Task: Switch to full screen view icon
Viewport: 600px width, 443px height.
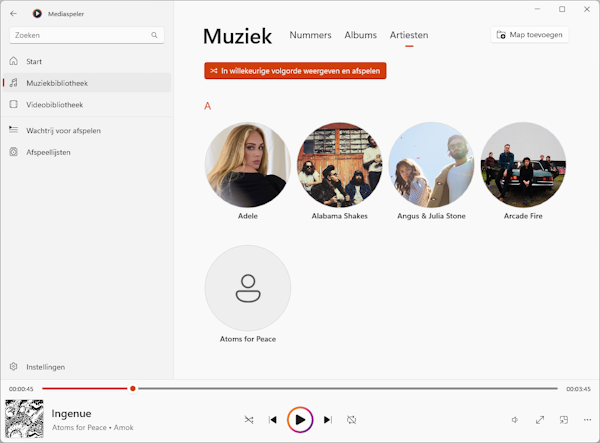Action: click(540, 420)
